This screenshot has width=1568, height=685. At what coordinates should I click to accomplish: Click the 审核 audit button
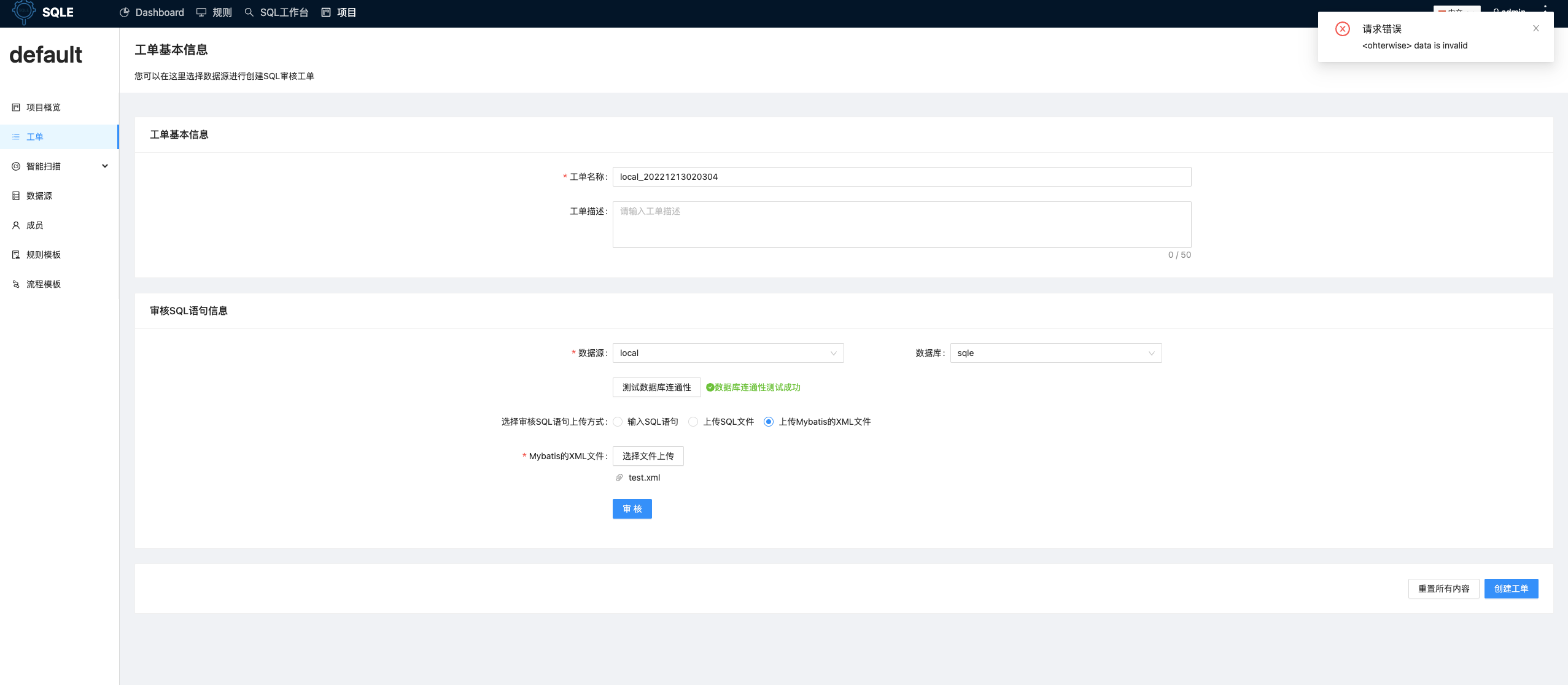point(631,509)
